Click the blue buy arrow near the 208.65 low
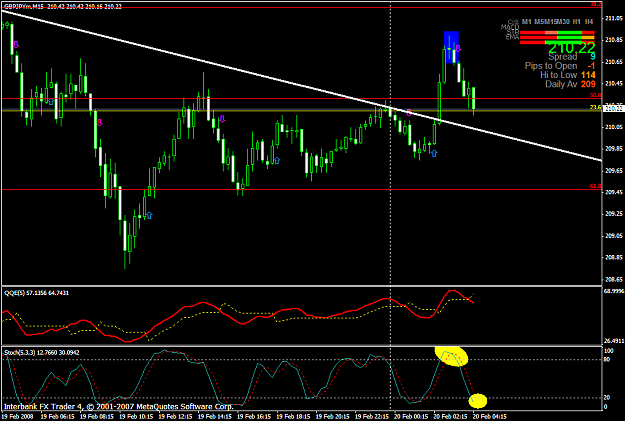Viewport: 625px width, 421px height. (149, 215)
